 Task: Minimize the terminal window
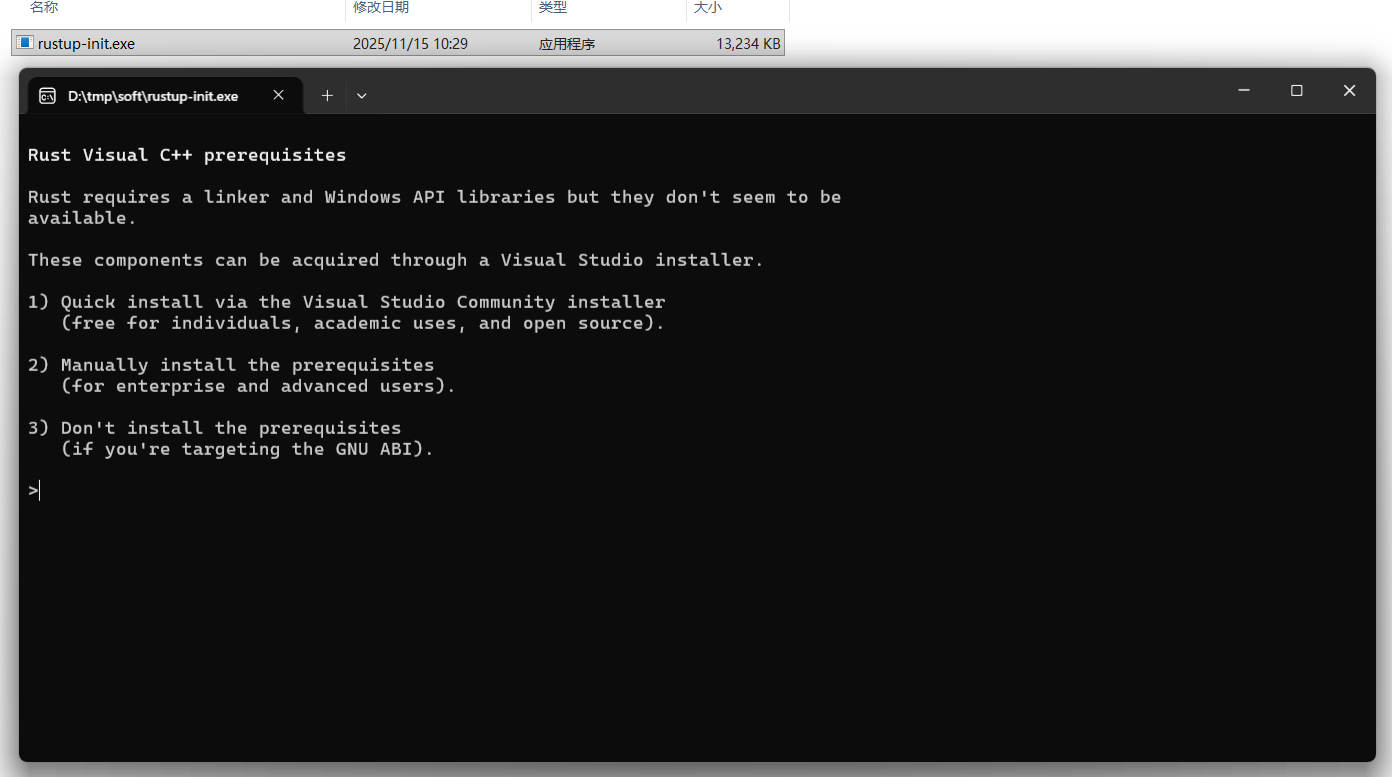pyautogui.click(x=1244, y=91)
